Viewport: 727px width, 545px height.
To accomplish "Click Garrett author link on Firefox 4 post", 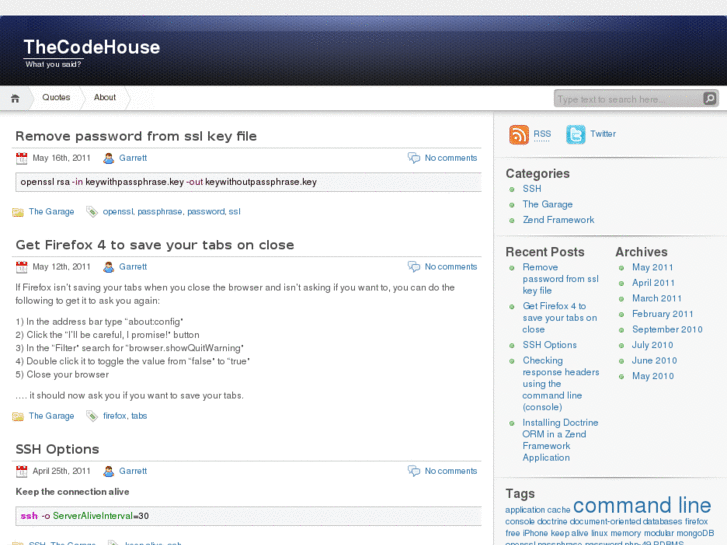I will (x=133, y=267).
